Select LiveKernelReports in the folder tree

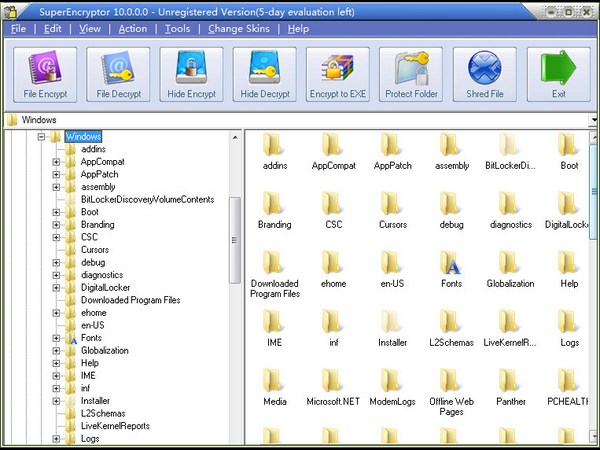coord(115,426)
